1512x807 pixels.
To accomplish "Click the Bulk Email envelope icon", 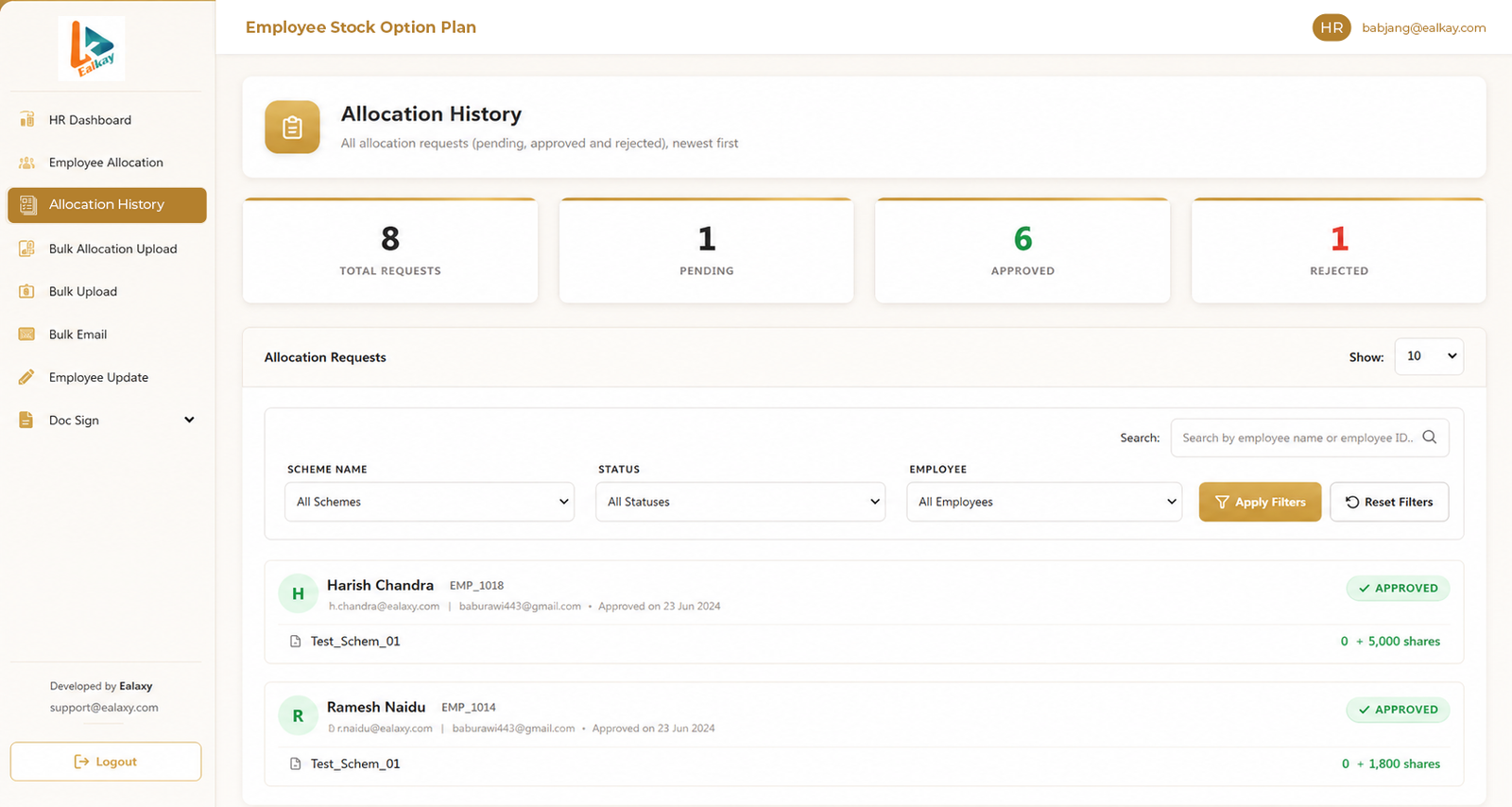I will [27, 335].
